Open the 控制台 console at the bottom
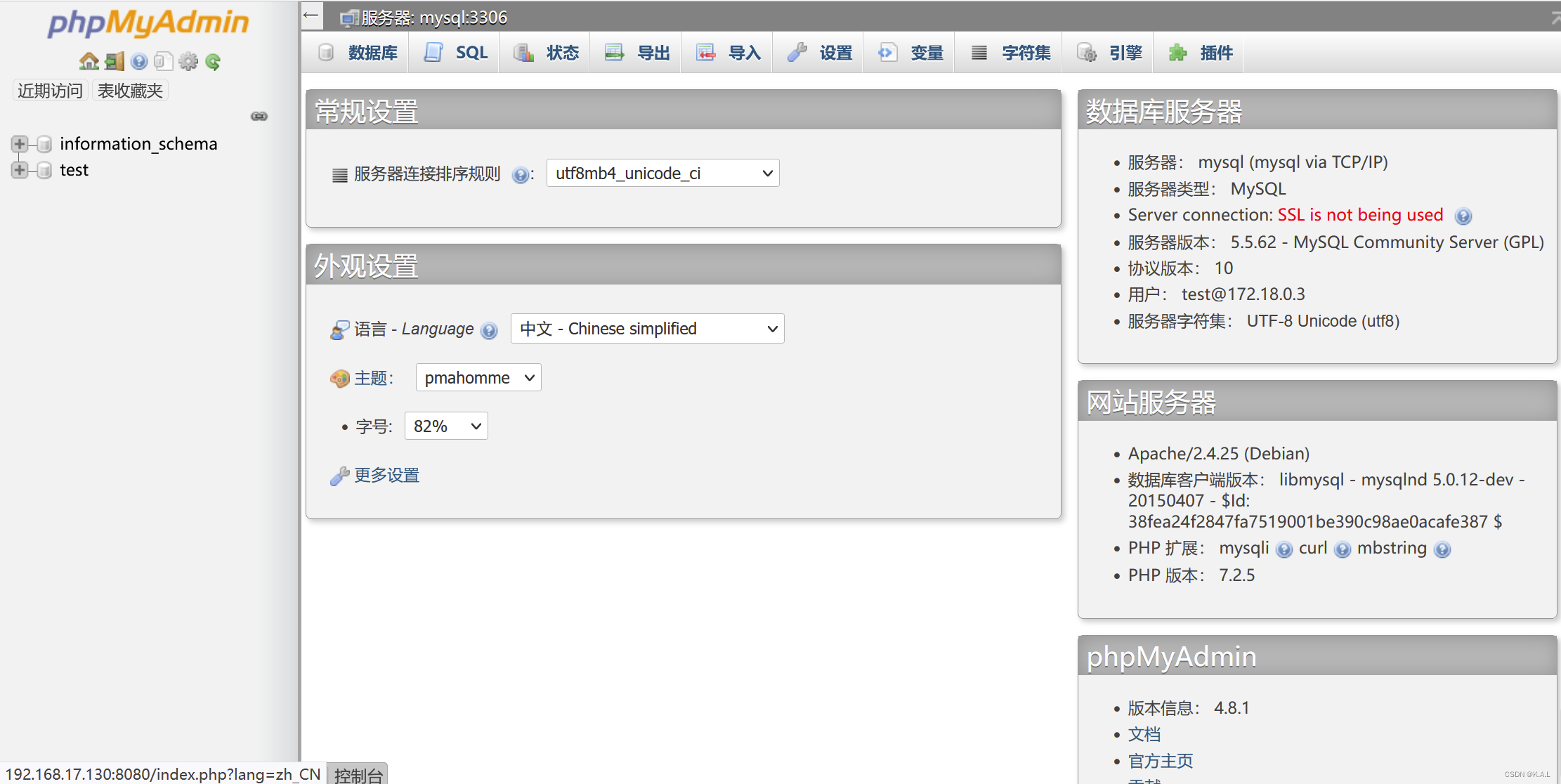Viewport: 1561px width, 784px height. coord(358,773)
